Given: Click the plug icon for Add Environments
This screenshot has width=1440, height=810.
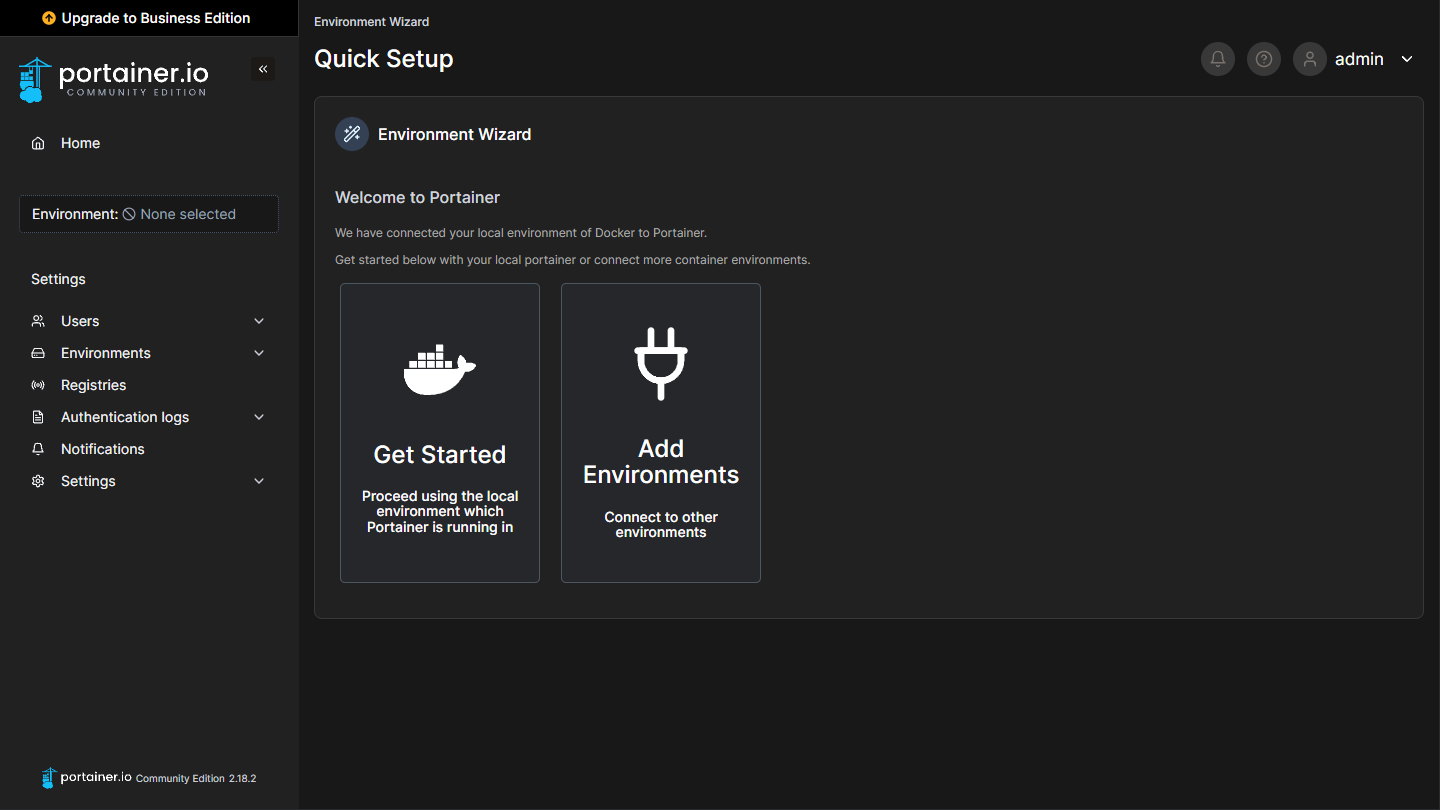Looking at the screenshot, I should coord(661,363).
